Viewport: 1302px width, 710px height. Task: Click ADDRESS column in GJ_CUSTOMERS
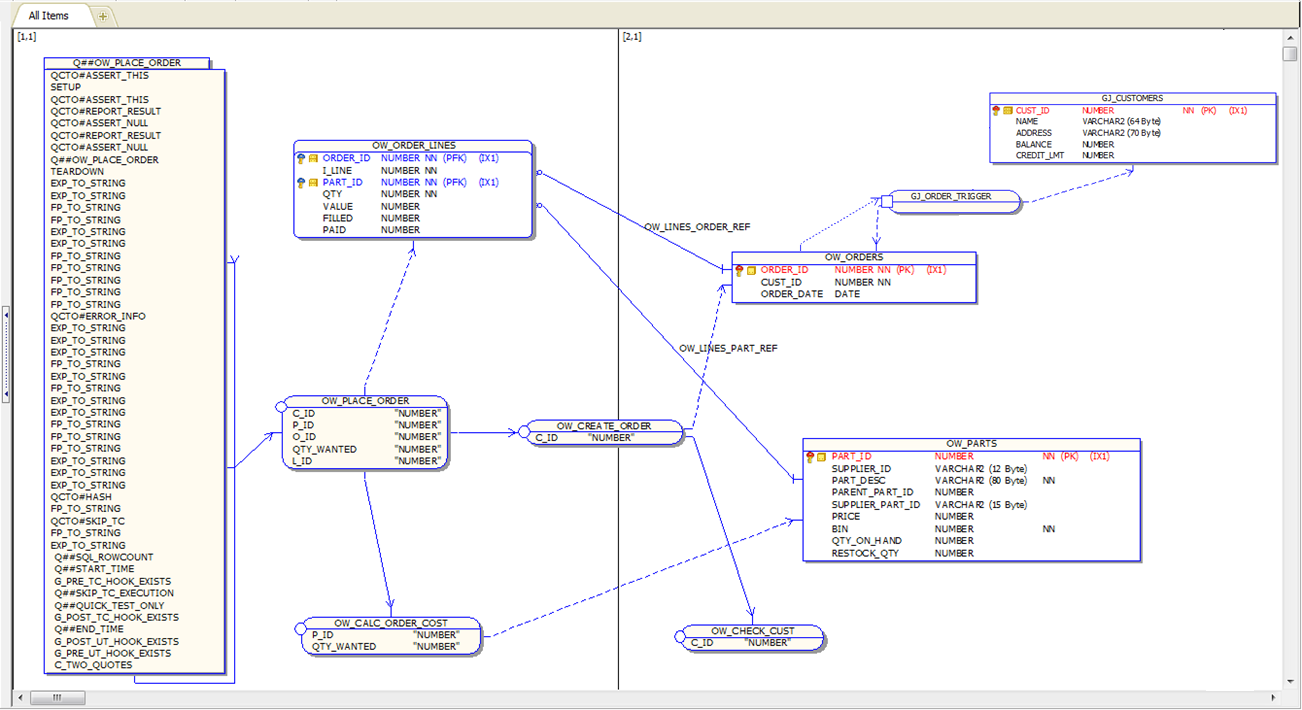click(x=1033, y=133)
